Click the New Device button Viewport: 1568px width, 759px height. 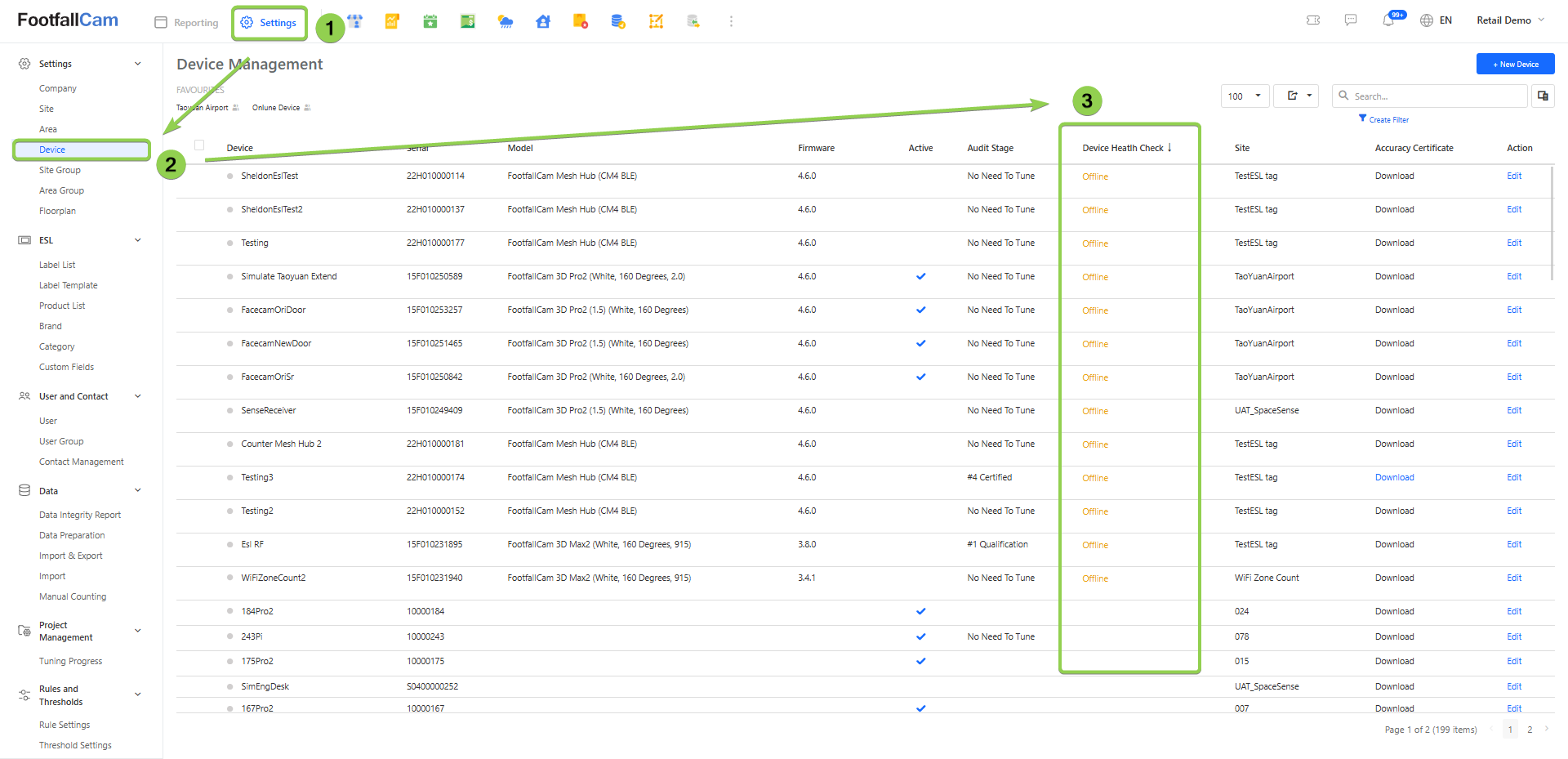(1515, 64)
